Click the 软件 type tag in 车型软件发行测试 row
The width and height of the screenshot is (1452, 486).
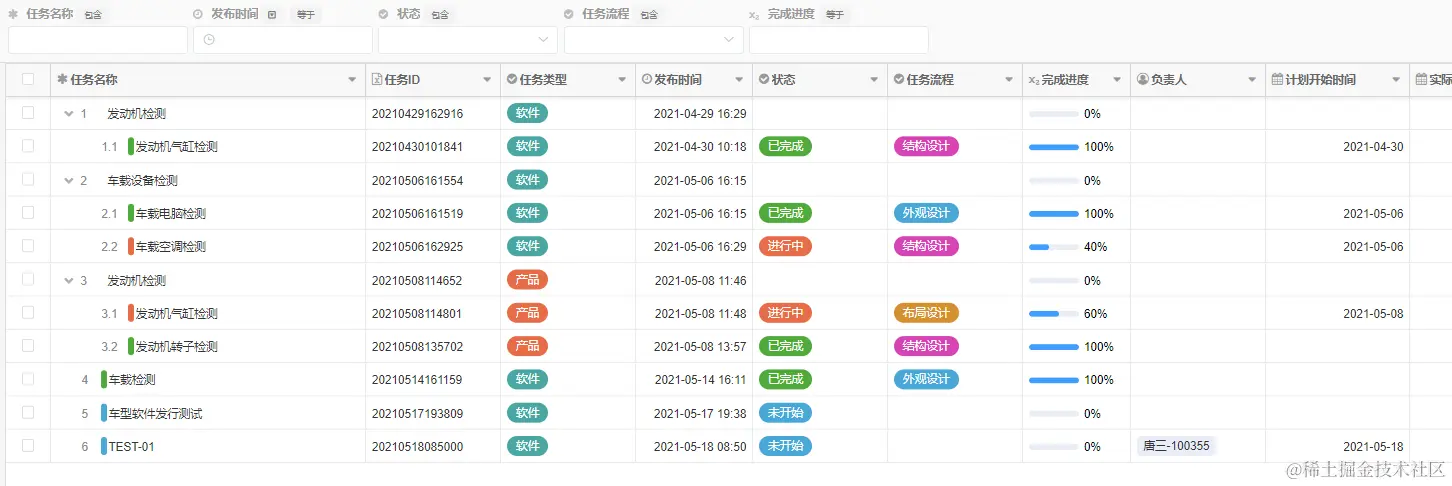tap(527, 413)
